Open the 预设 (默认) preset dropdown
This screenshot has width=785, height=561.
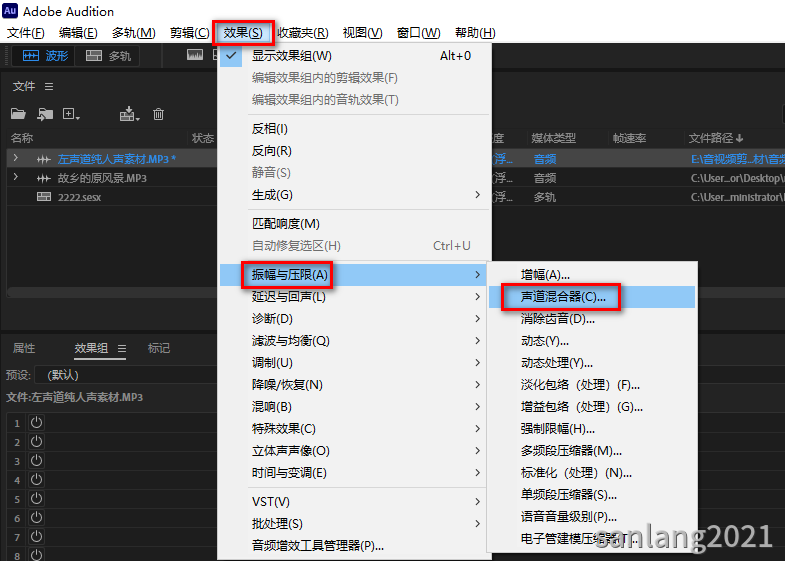tap(120, 375)
